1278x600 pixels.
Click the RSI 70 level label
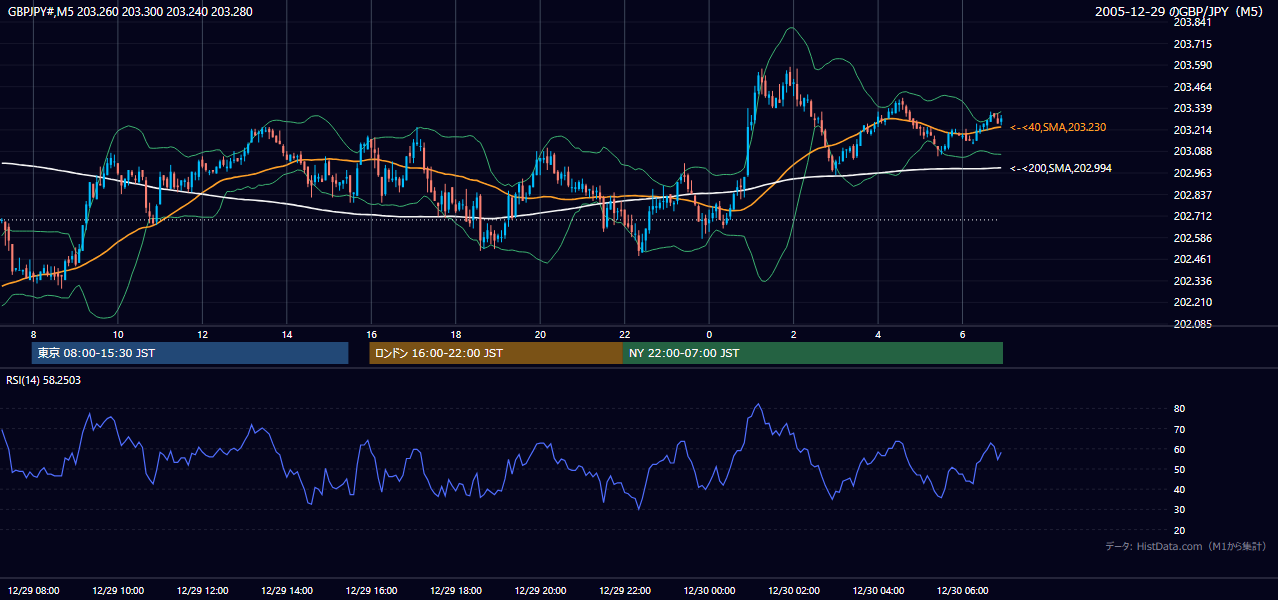click(x=1179, y=429)
